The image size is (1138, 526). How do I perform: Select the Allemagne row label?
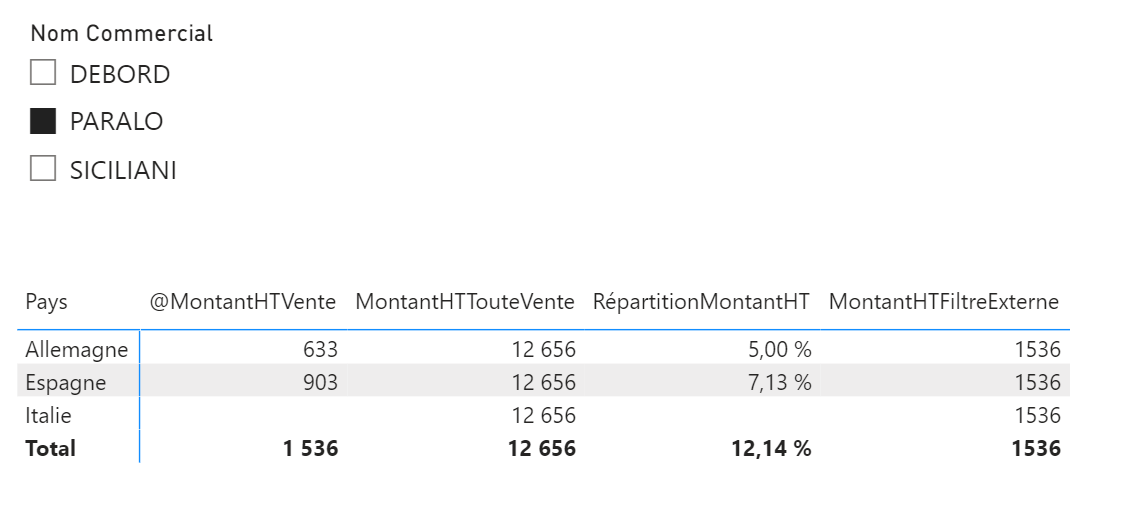[x=76, y=350]
